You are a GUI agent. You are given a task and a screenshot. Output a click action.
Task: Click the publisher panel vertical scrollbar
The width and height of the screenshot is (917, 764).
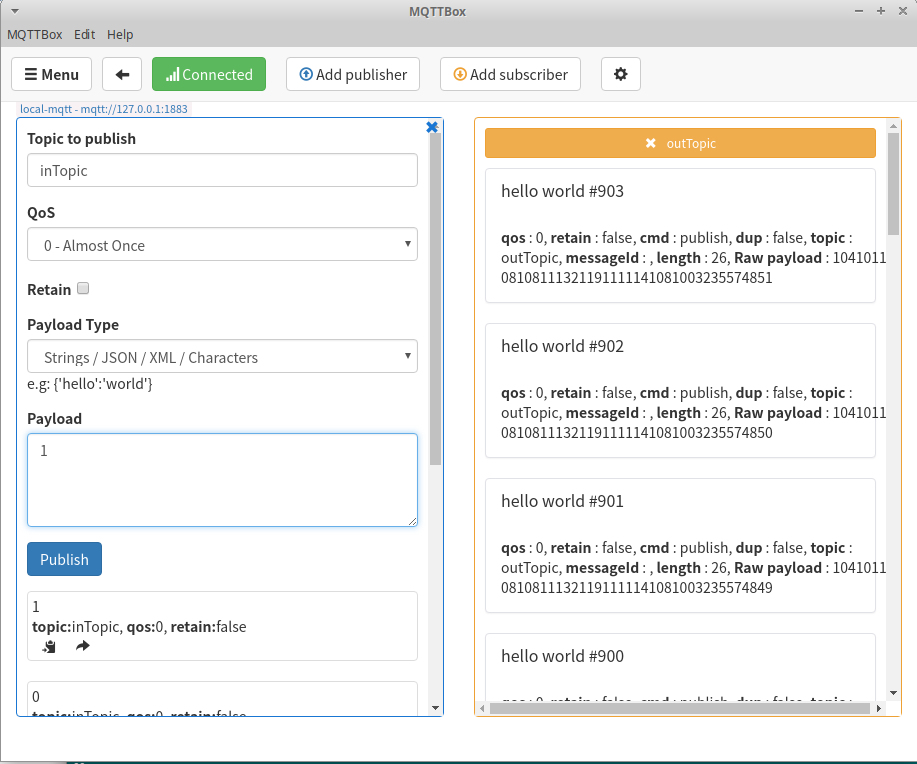[x=435, y=300]
